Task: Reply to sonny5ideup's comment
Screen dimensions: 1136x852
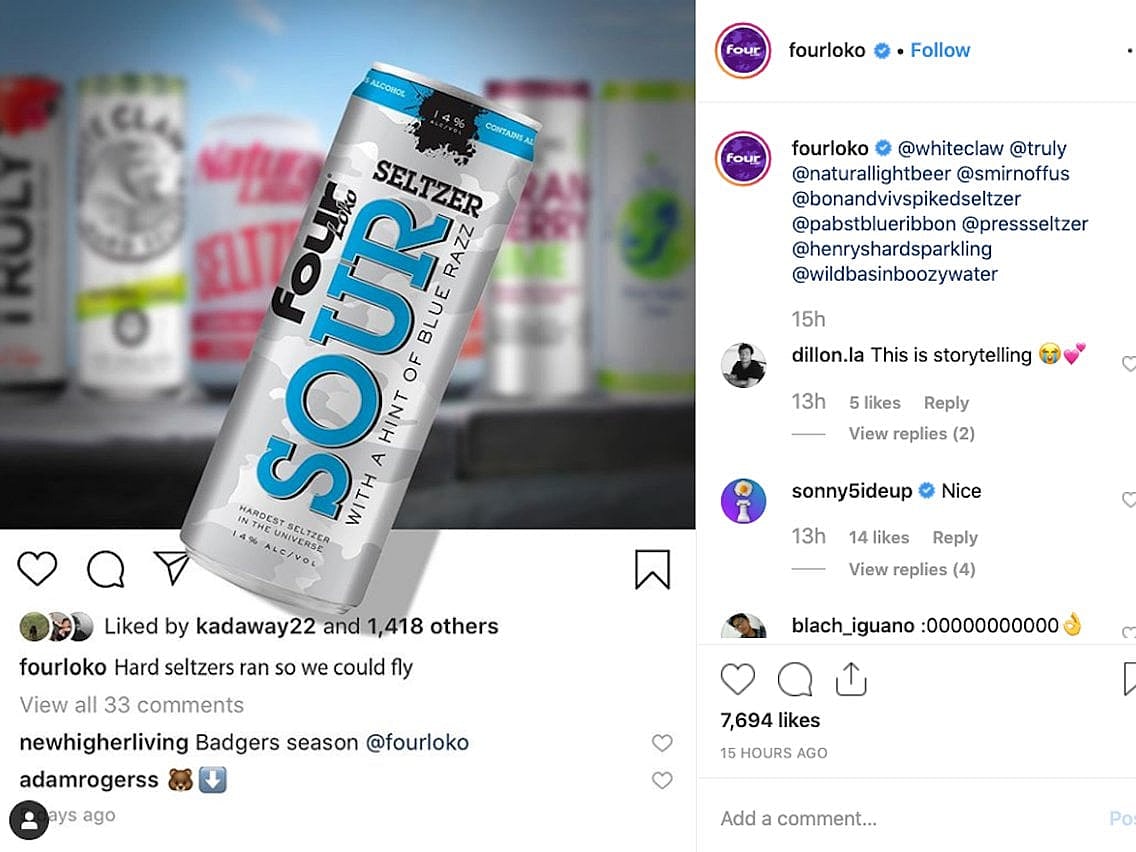Action: pyautogui.click(x=954, y=537)
